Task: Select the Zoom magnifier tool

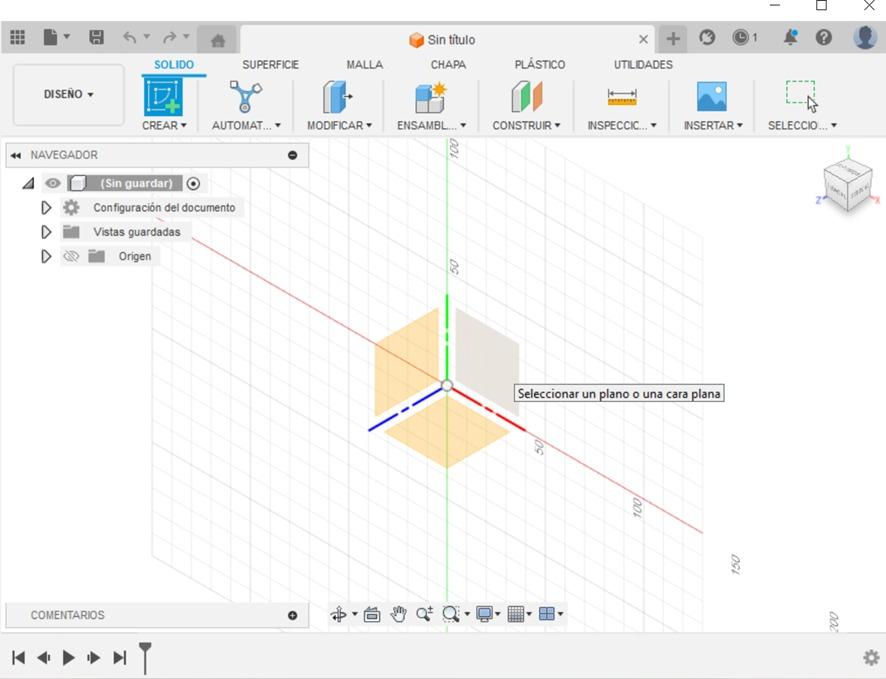Action: point(424,614)
